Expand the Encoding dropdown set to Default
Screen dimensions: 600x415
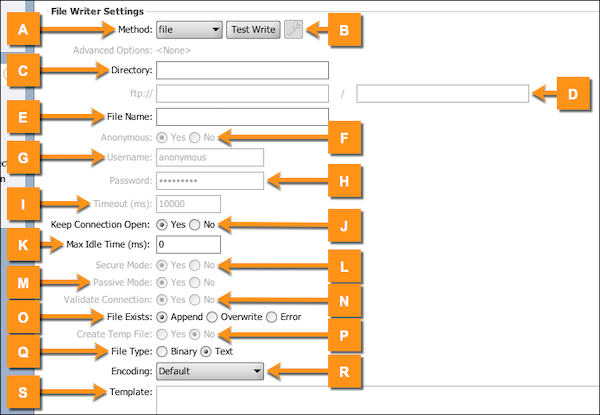[209, 371]
